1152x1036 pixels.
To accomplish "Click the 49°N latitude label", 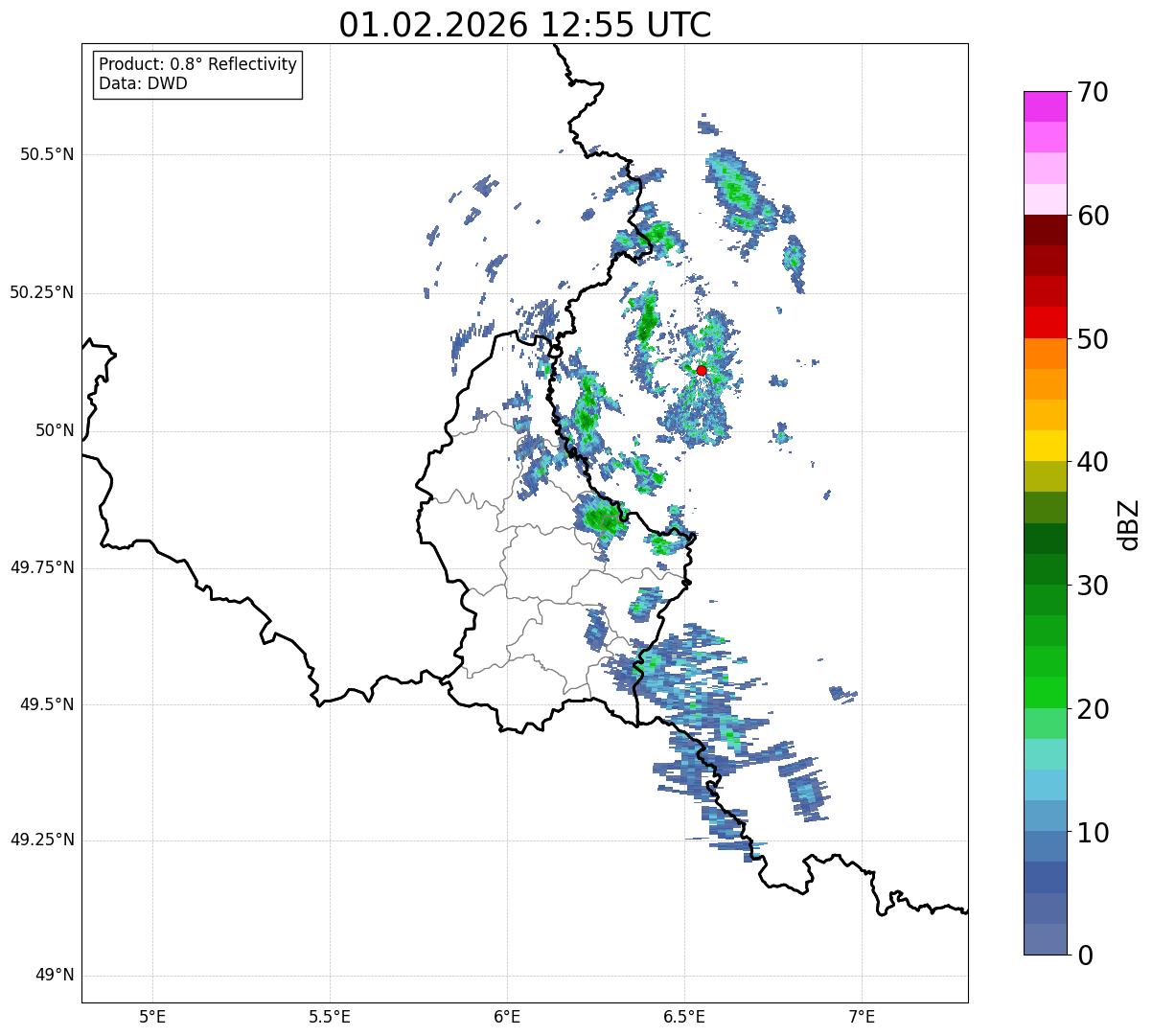I will click(56, 976).
